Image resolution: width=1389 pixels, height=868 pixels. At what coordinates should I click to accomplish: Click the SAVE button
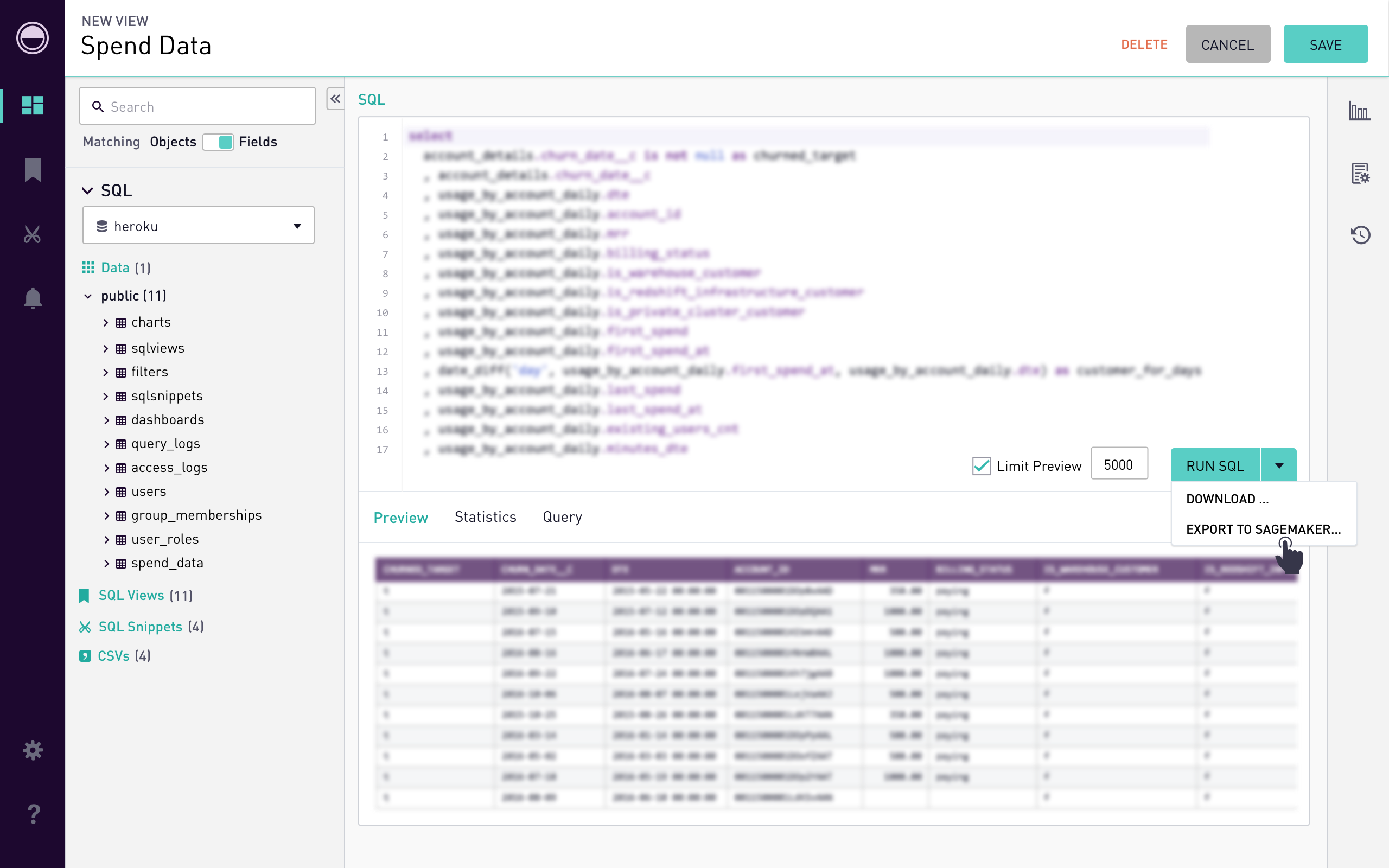1326,44
